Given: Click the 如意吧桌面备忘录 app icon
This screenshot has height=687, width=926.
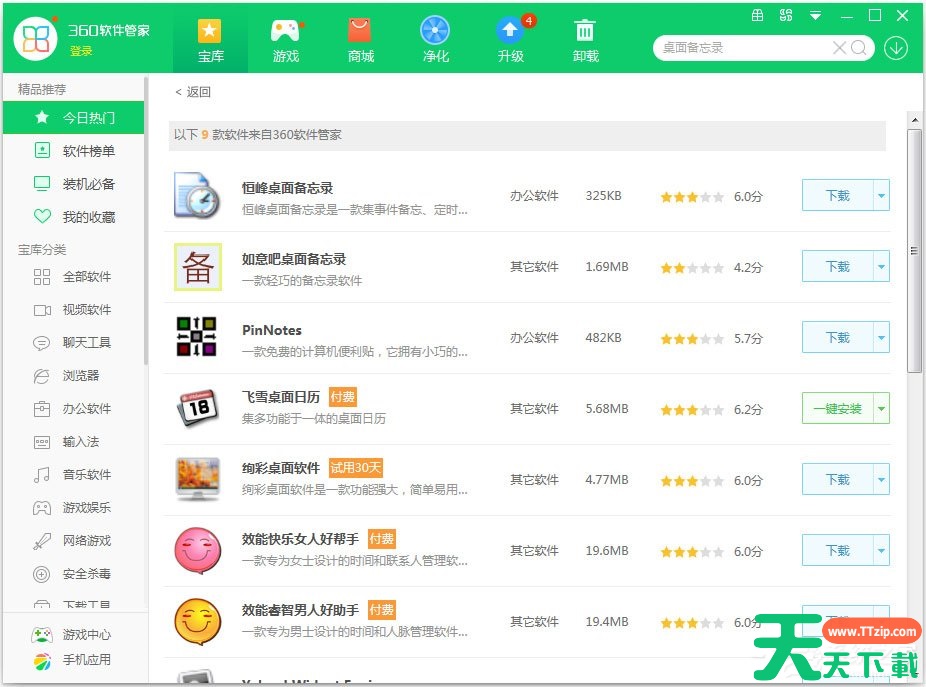Looking at the screenshot, I should coord(197,266).
